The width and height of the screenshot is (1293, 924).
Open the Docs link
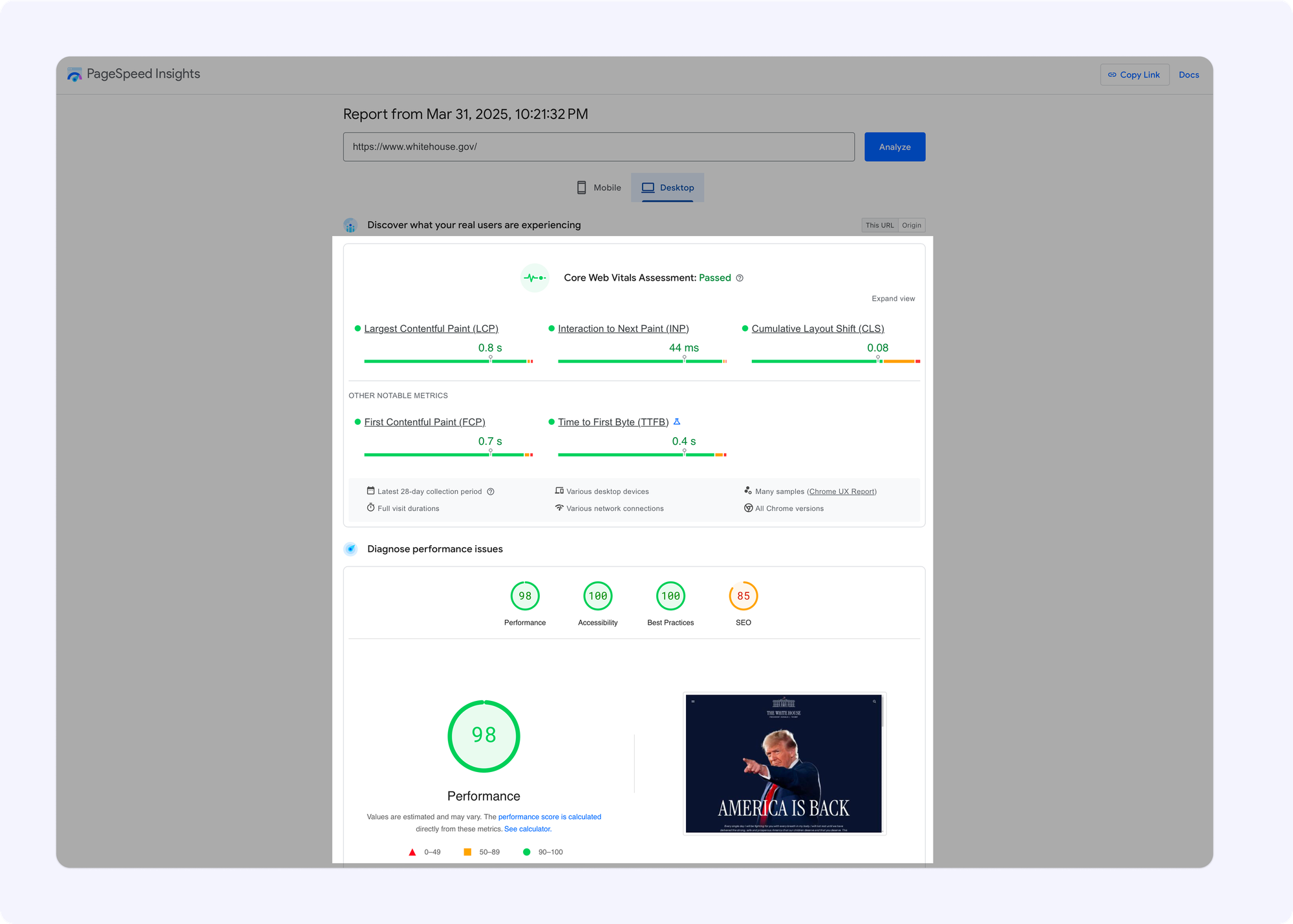tap(1188, 74)
